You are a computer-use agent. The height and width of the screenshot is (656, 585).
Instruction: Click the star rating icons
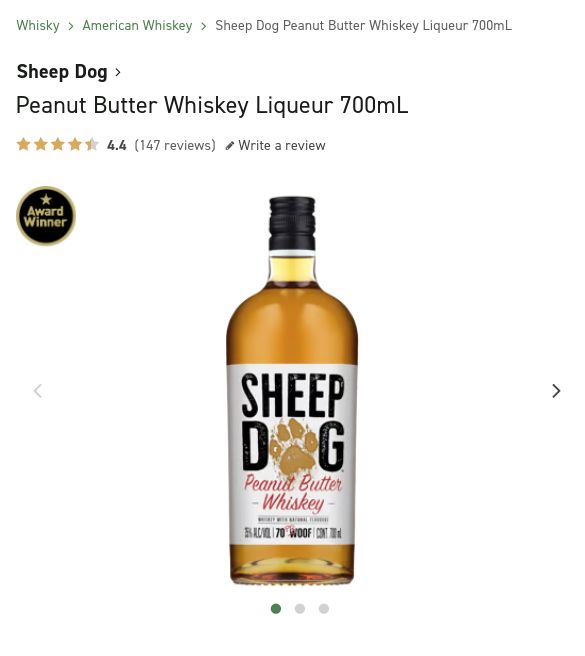[x=58, y=144]
